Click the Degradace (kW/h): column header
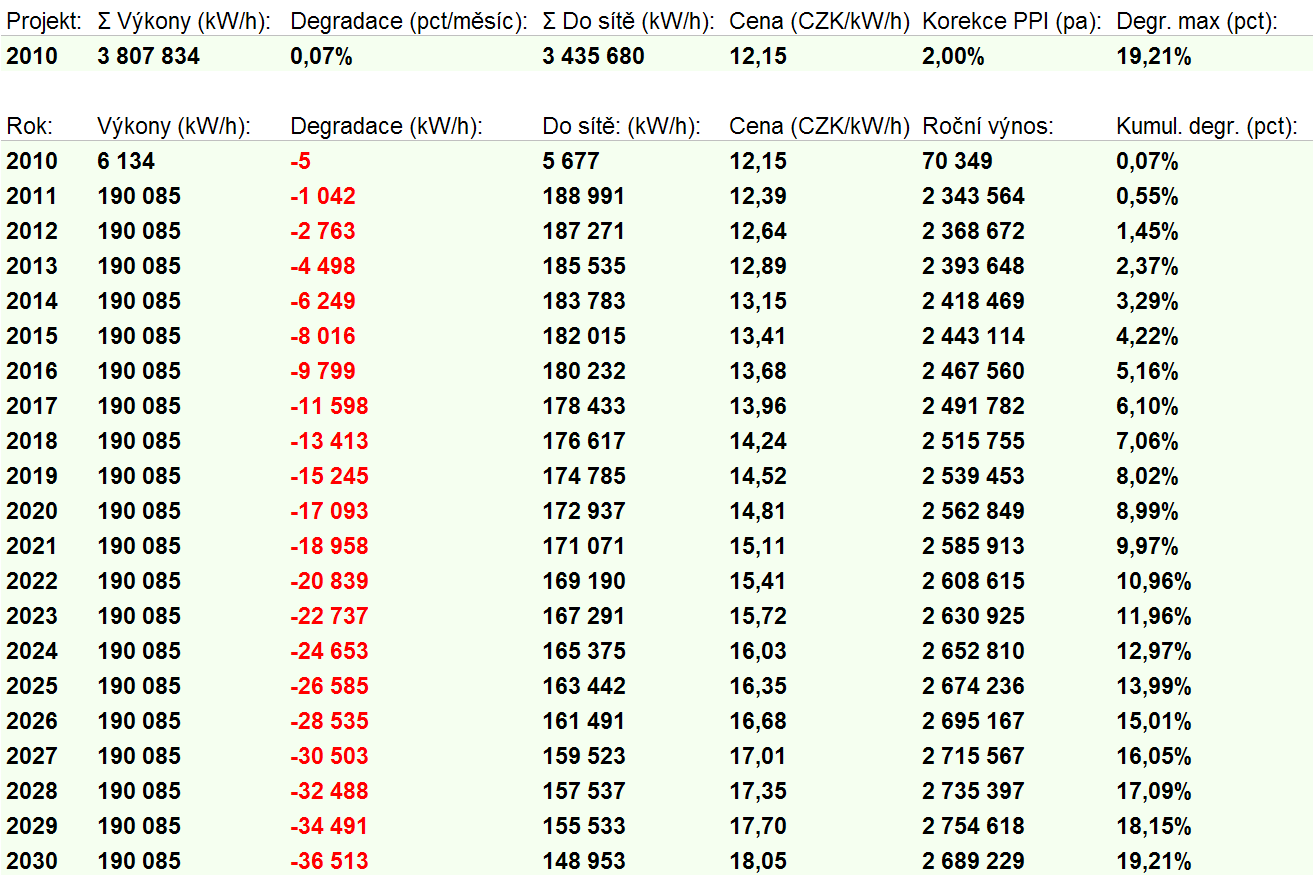Screen dimensions: 1314x875 click(x=386, y=127)
